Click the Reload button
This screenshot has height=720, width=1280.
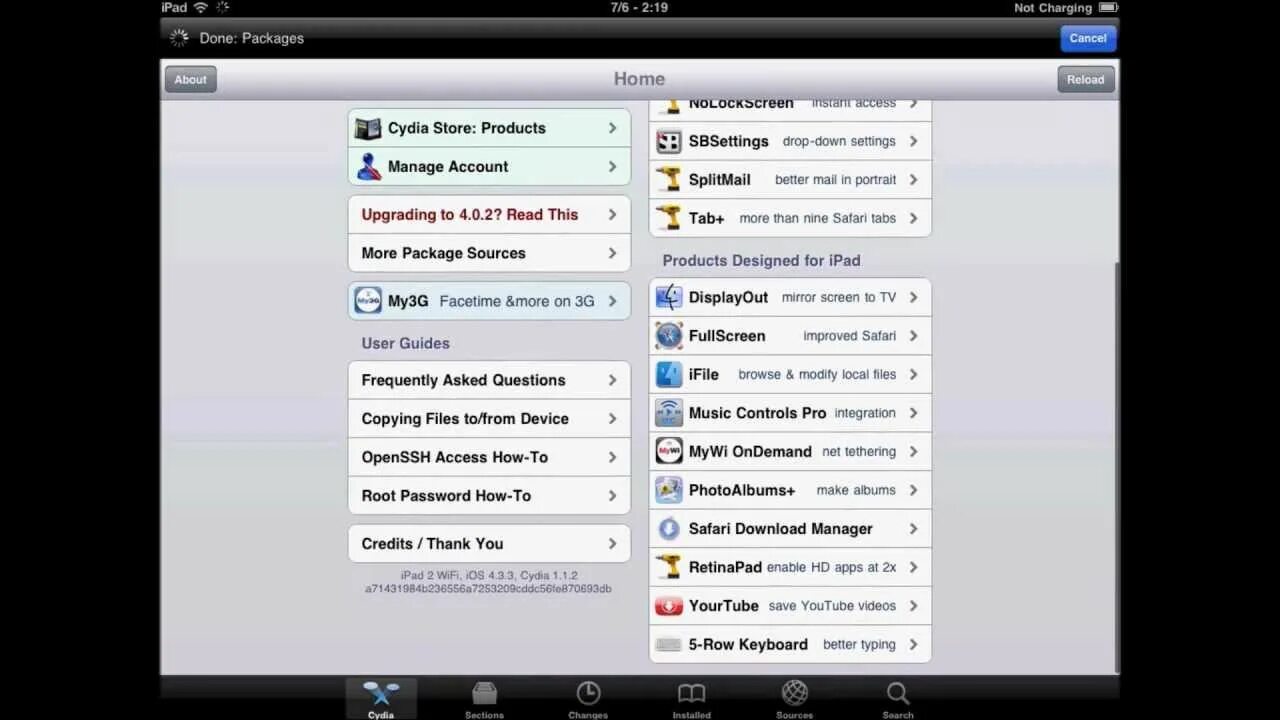point(1086,80)
